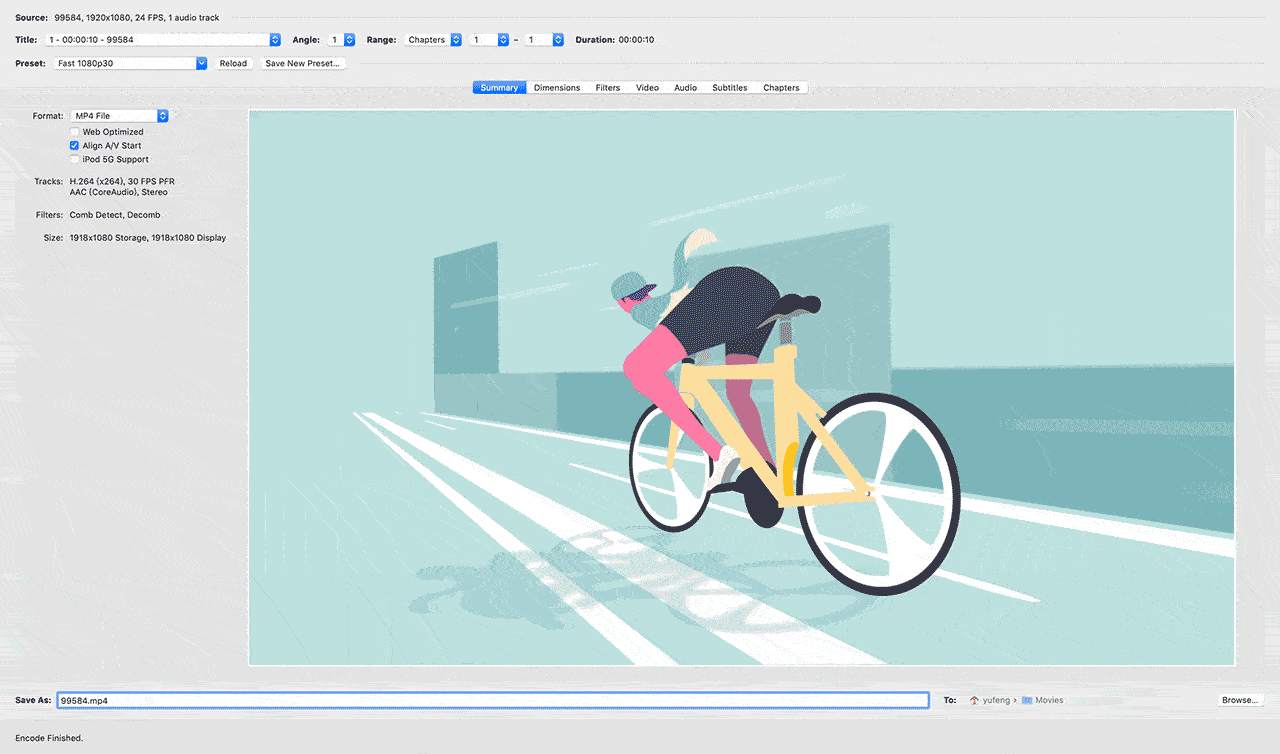Toggle iPod 5G Support checkbox
1280x754 pixels.
click(75, 160)
